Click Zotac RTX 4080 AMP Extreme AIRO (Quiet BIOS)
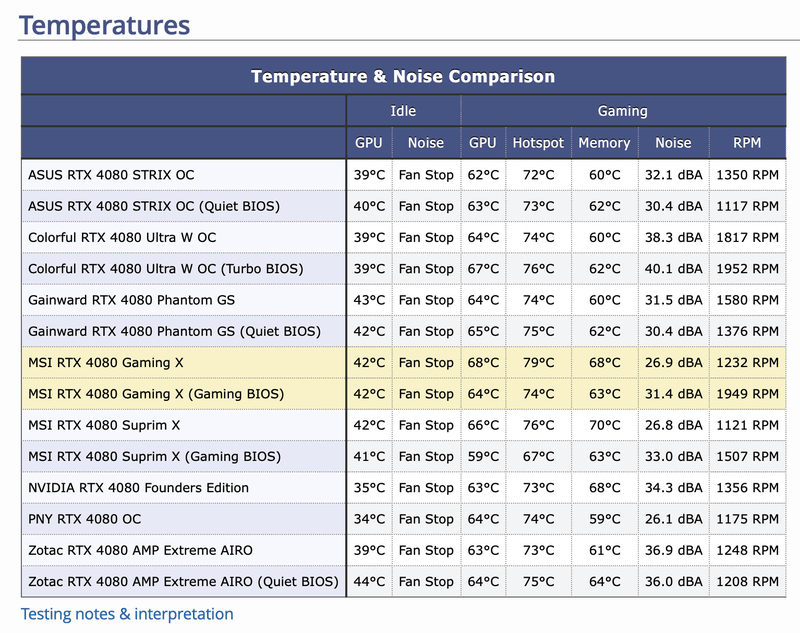Image resolution: width=800 pixels, height=633 pixels. pos(183,582)
